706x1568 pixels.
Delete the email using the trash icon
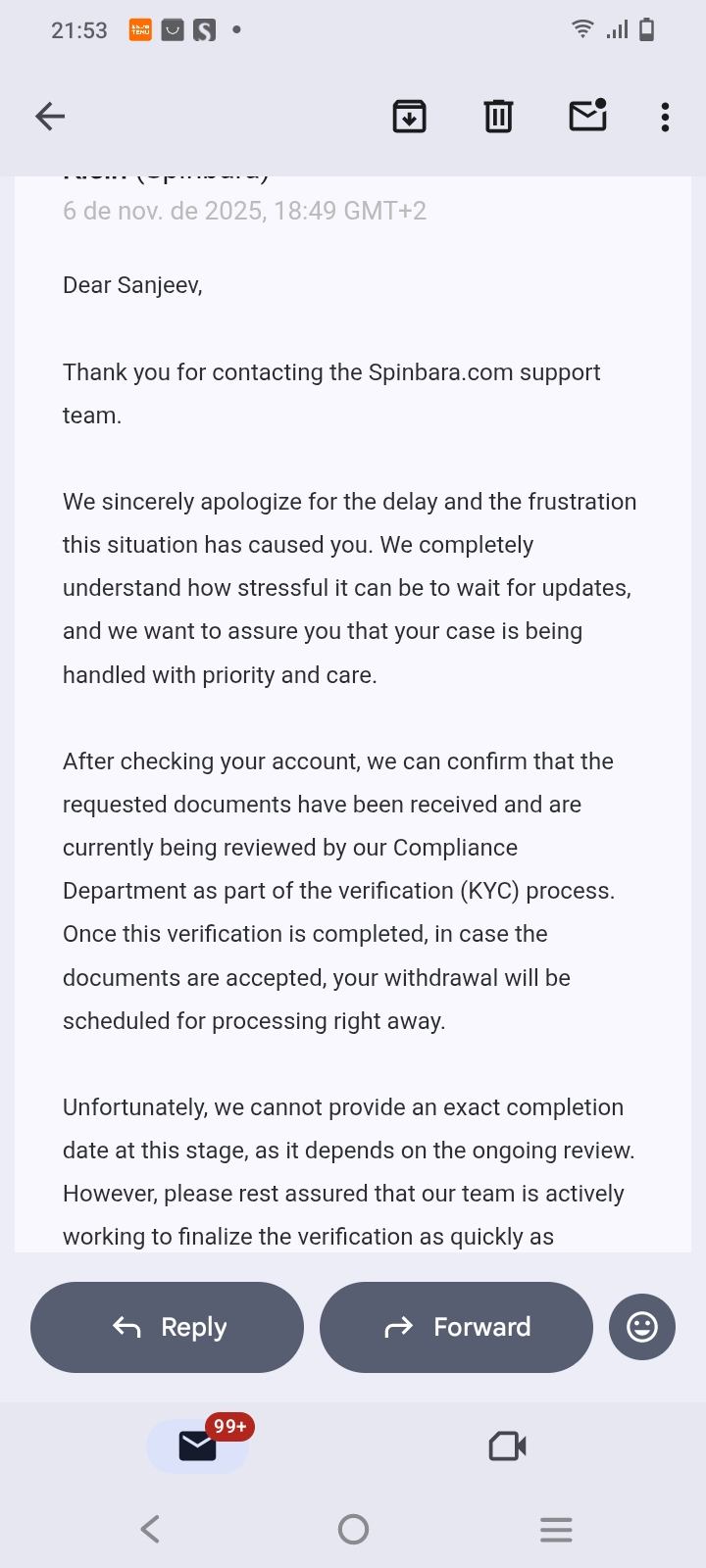tap(498, 117)
